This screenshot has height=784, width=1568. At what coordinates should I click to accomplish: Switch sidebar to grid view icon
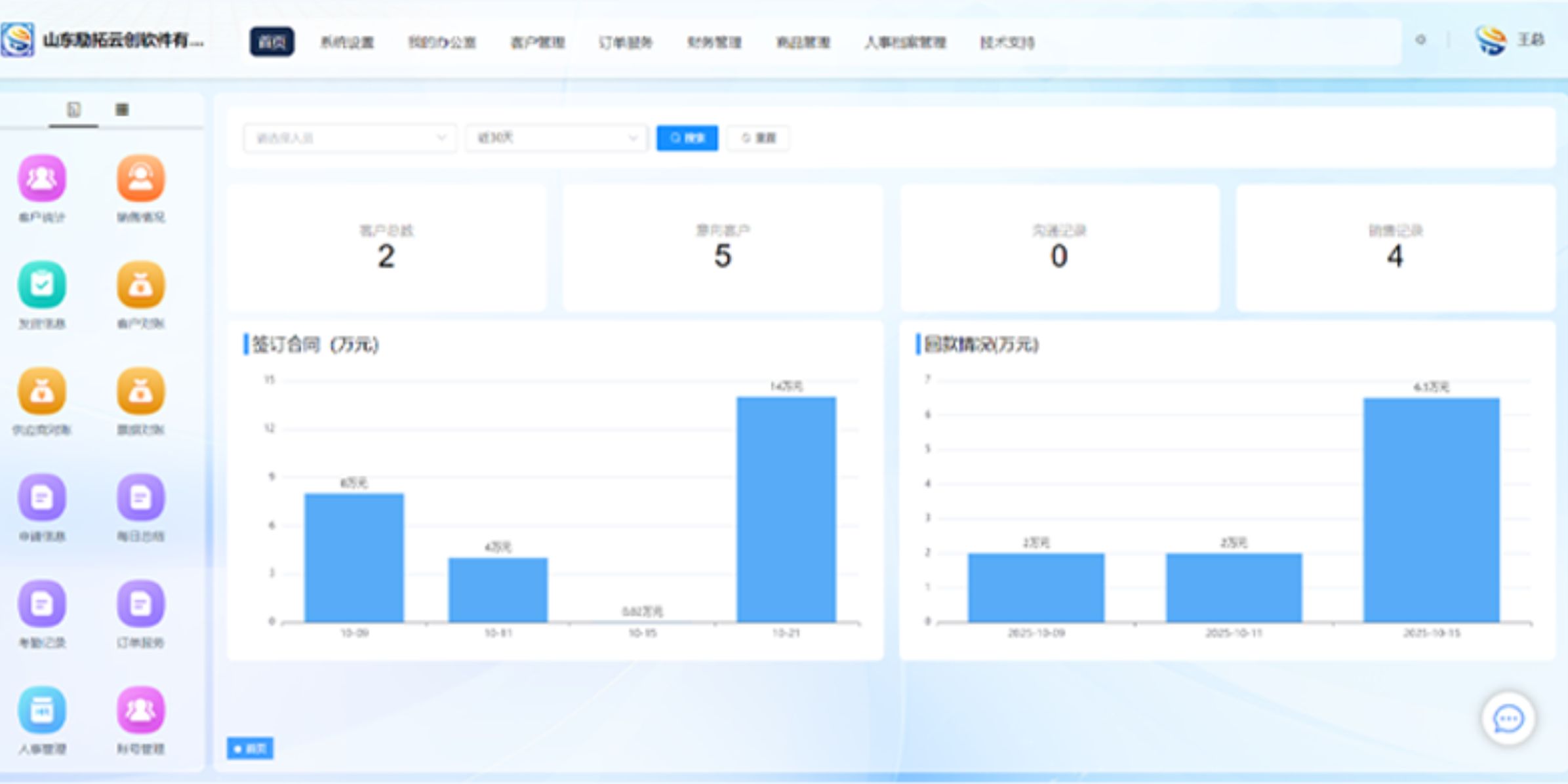122,109
